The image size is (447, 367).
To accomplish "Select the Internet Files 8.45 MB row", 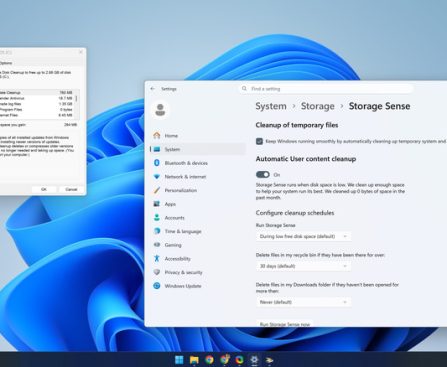I will tap(37, 115).
